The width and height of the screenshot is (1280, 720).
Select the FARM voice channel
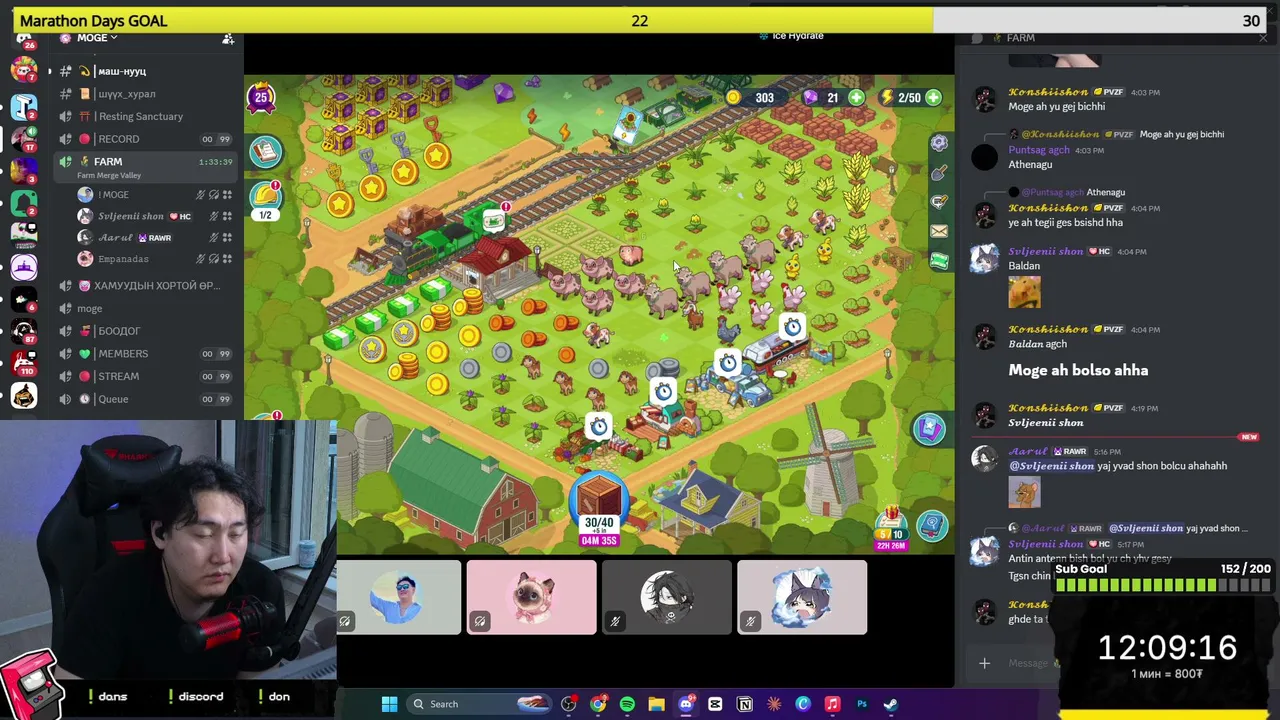pyautogui.click(x=146, y=166)
